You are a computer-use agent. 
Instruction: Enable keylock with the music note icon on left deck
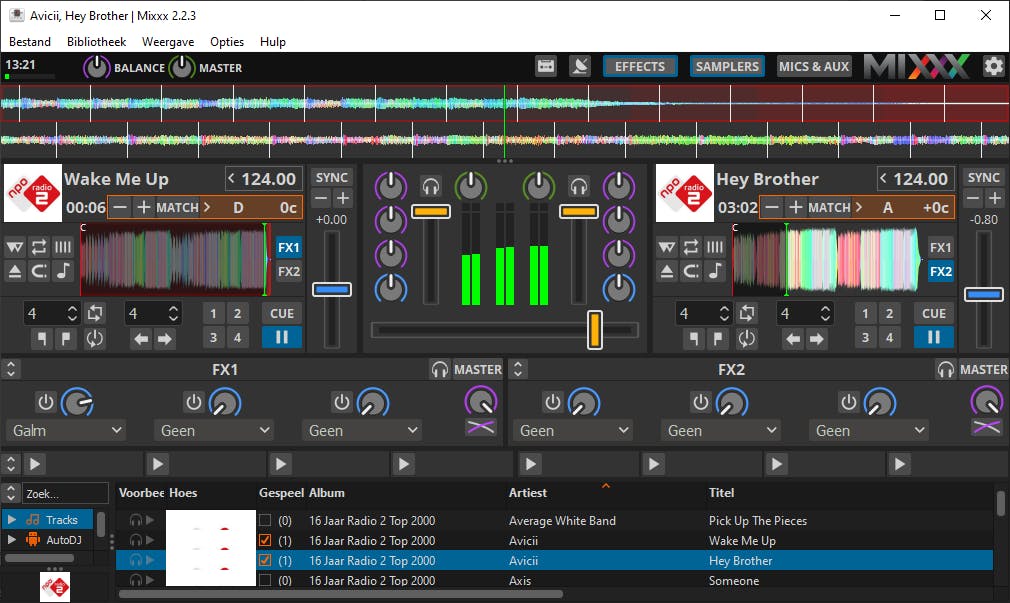(x=63, y=270)
